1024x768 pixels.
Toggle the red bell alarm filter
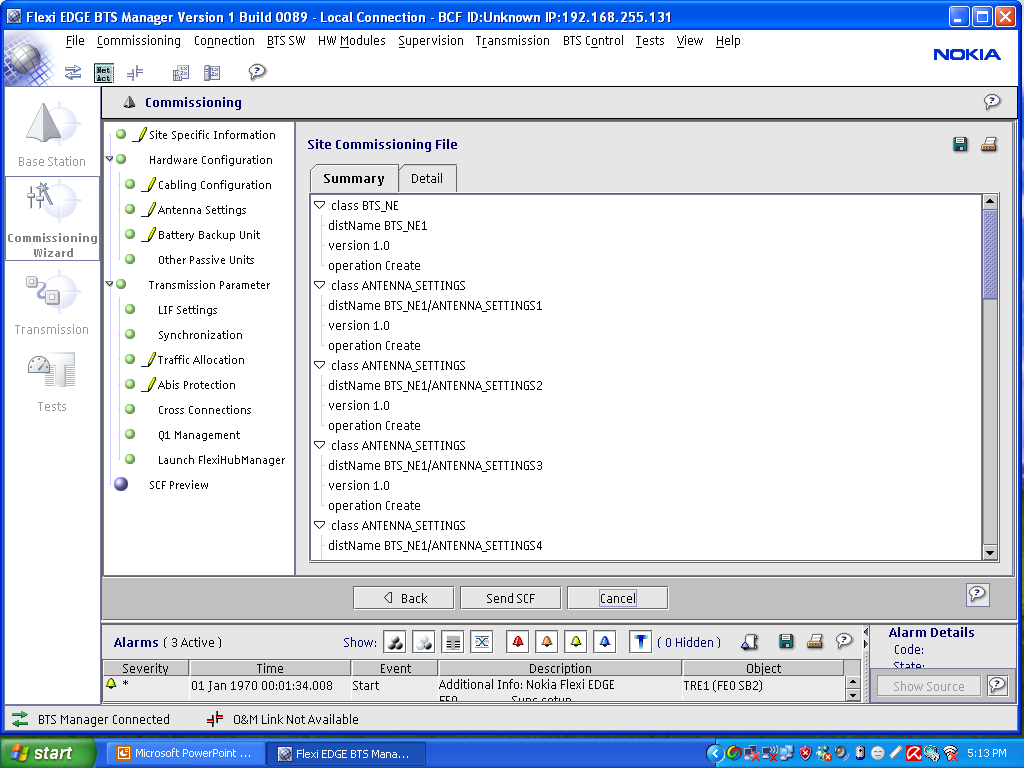(518, 642)
